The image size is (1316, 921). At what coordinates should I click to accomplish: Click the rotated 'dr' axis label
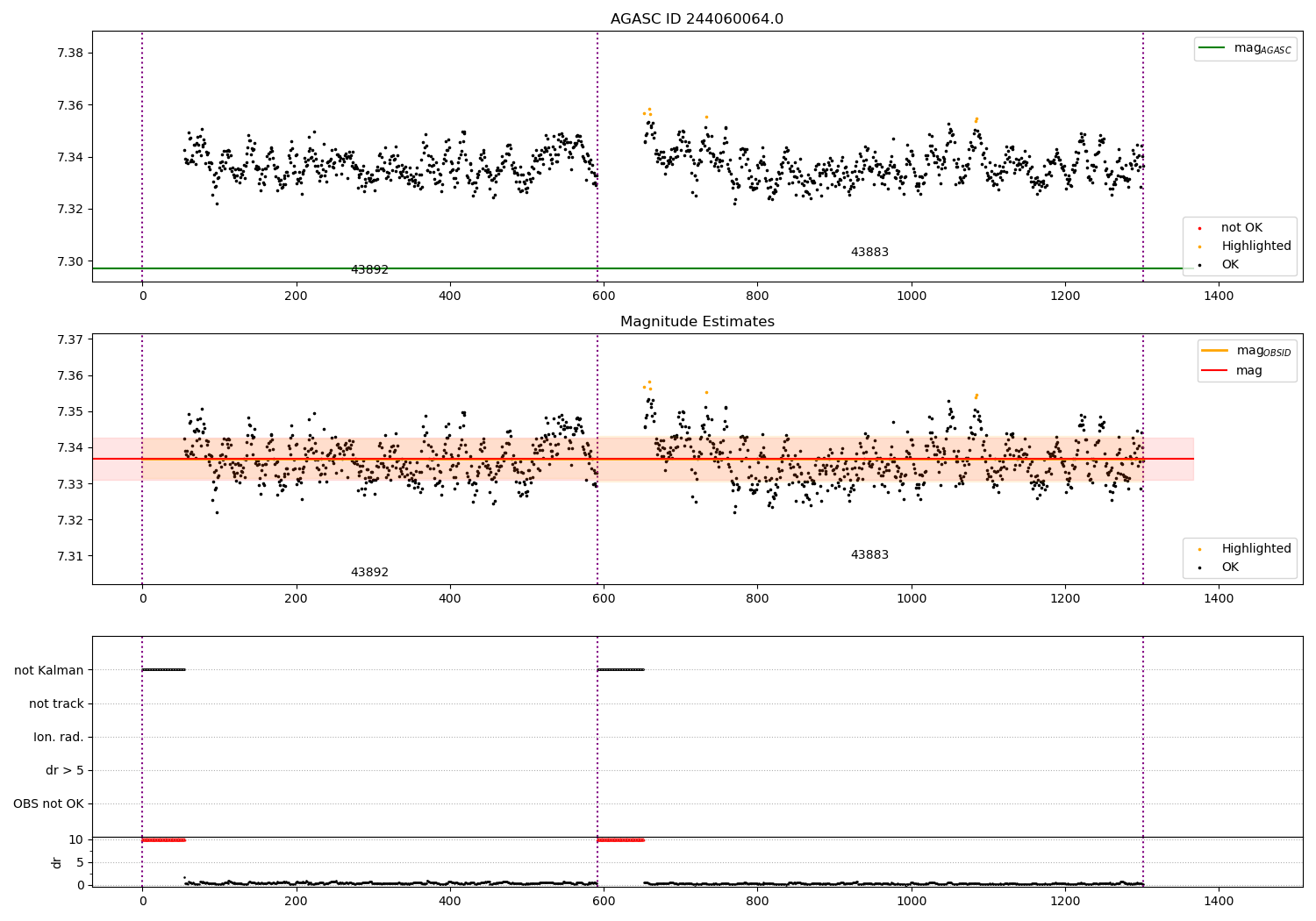pyautogui.click(x=57, y=862)
